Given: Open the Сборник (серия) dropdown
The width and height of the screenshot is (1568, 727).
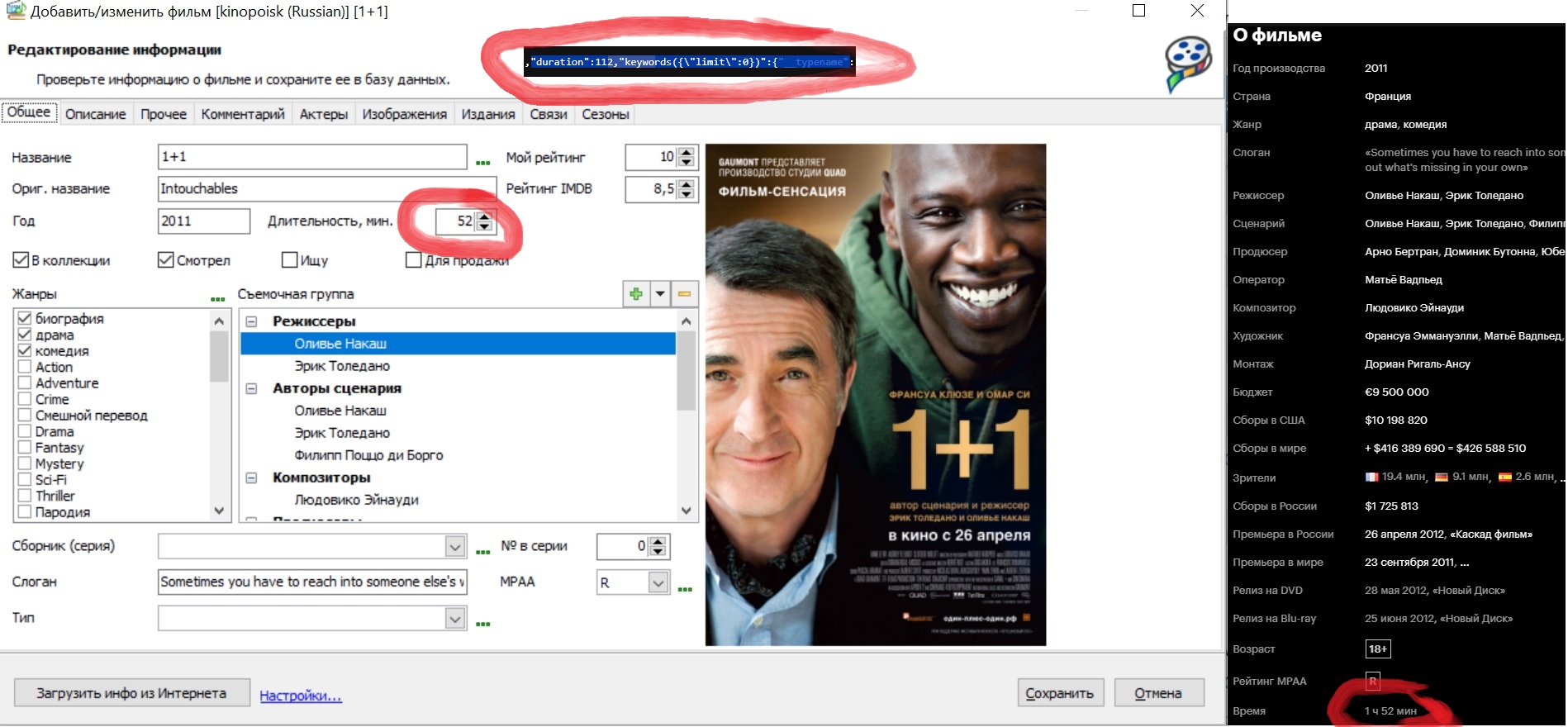Looking at the screenshot, I should click(455, 546).
